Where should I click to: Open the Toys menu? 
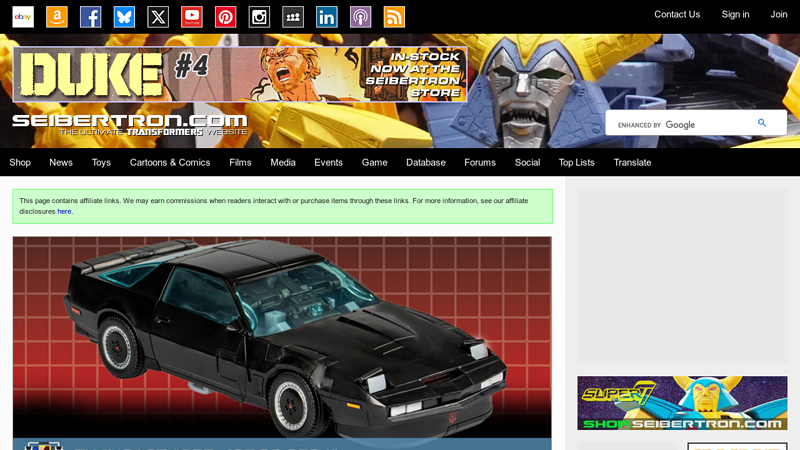(101, 162)
